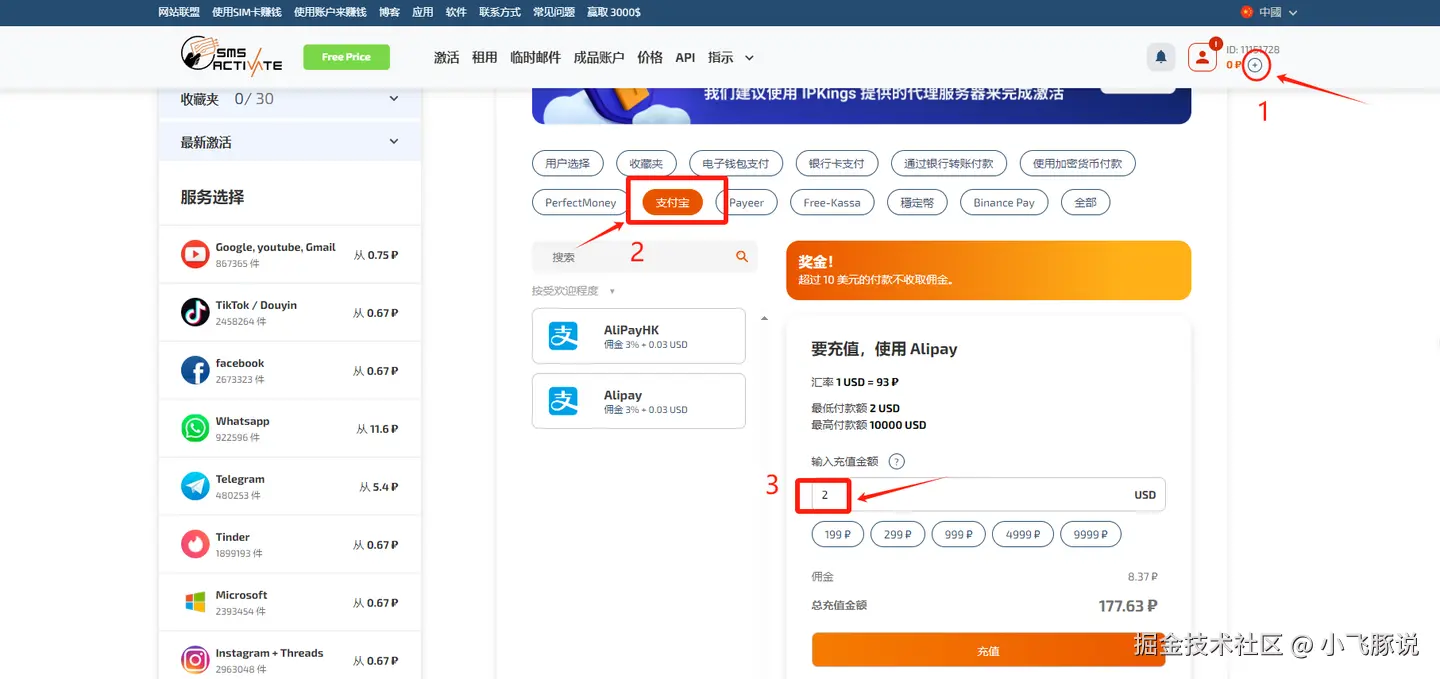Choose the 199 ₽ preset amount
The width and height of the screenshot is (1440, 679).
pyautogui.click(x=838, y=534)
